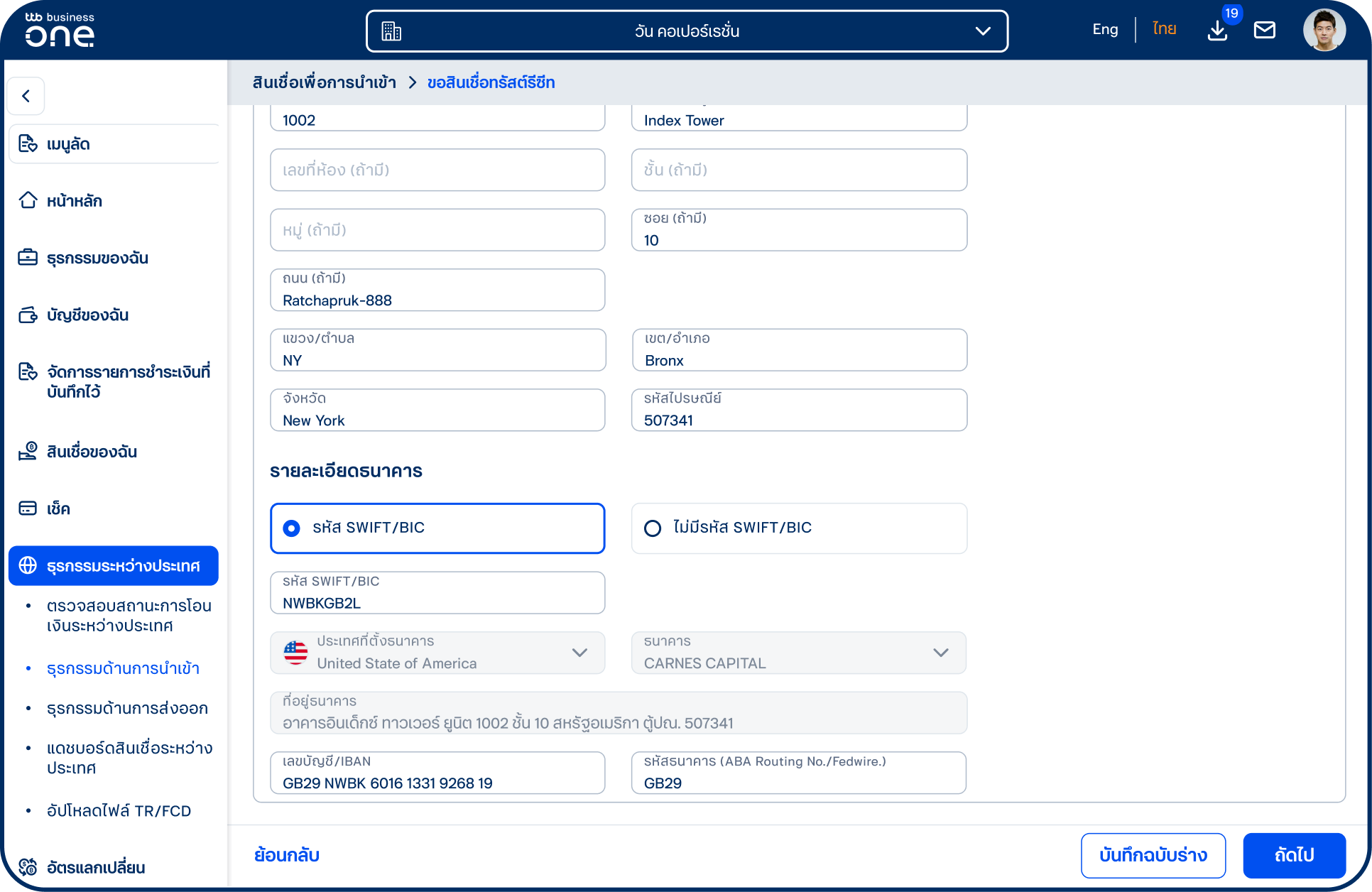Image resolution: width=1372 pixels, height=892 pixels.
Task: Open ธุรกรรมด้านการส่งออก submenu
Action: [127, 708]
